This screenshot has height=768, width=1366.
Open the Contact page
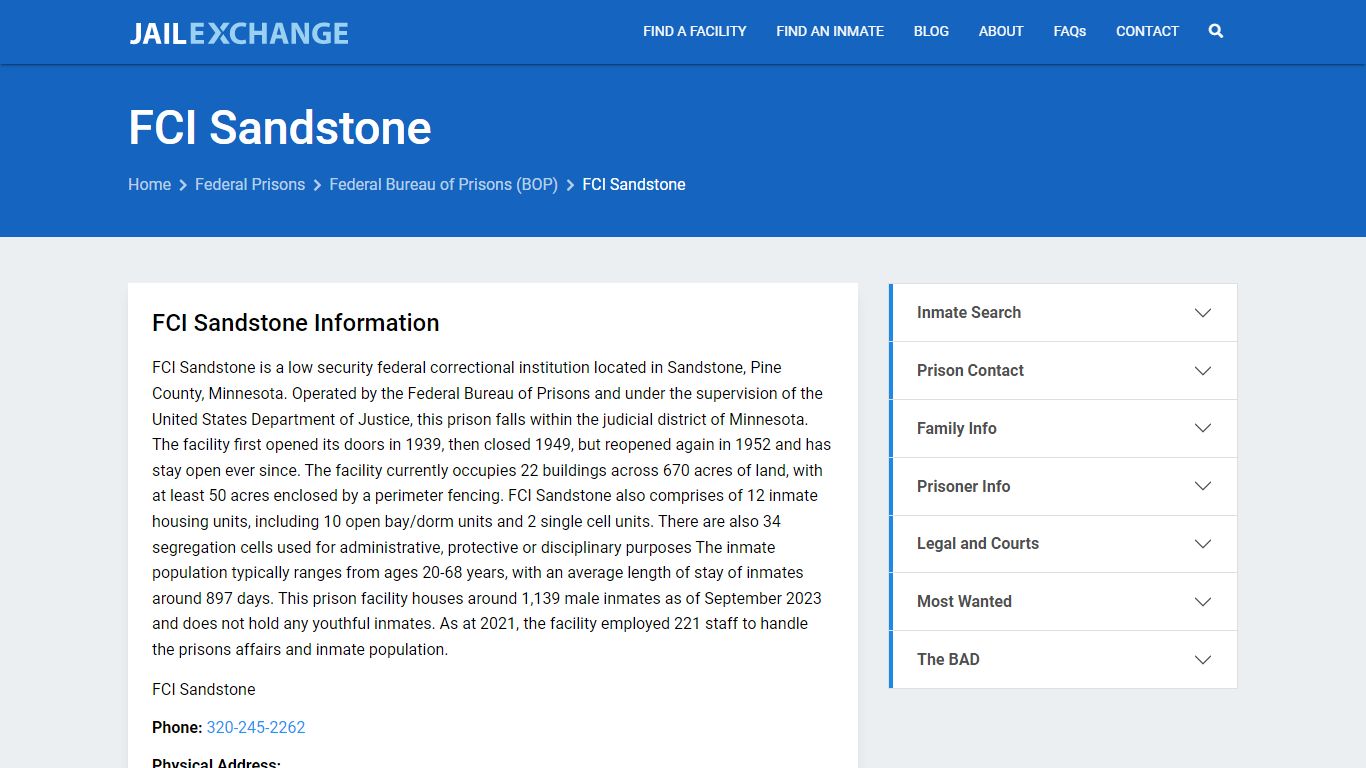click(x=1147, y=31)
